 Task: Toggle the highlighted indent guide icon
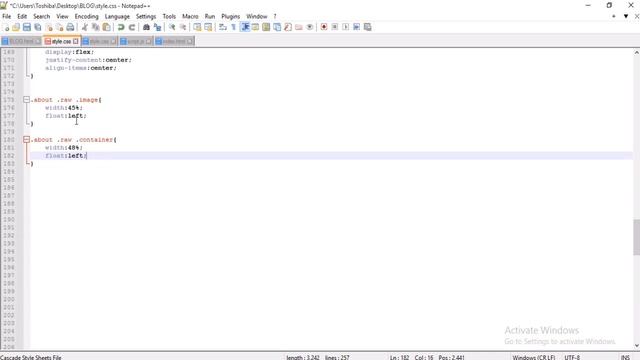click(245, 27)
